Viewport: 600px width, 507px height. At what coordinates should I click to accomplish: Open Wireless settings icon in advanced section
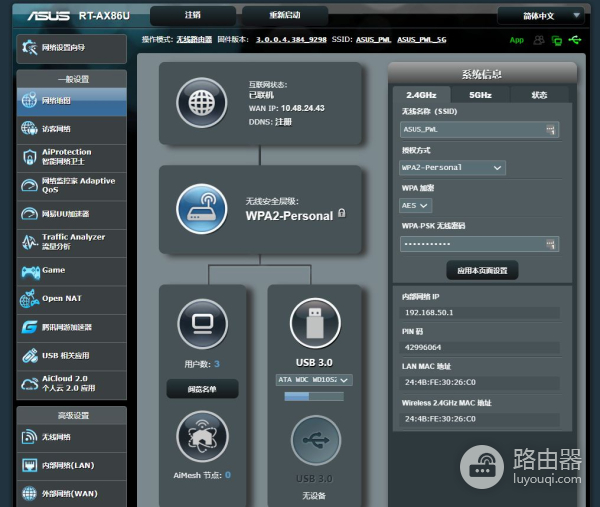click(x=29, y=437)
